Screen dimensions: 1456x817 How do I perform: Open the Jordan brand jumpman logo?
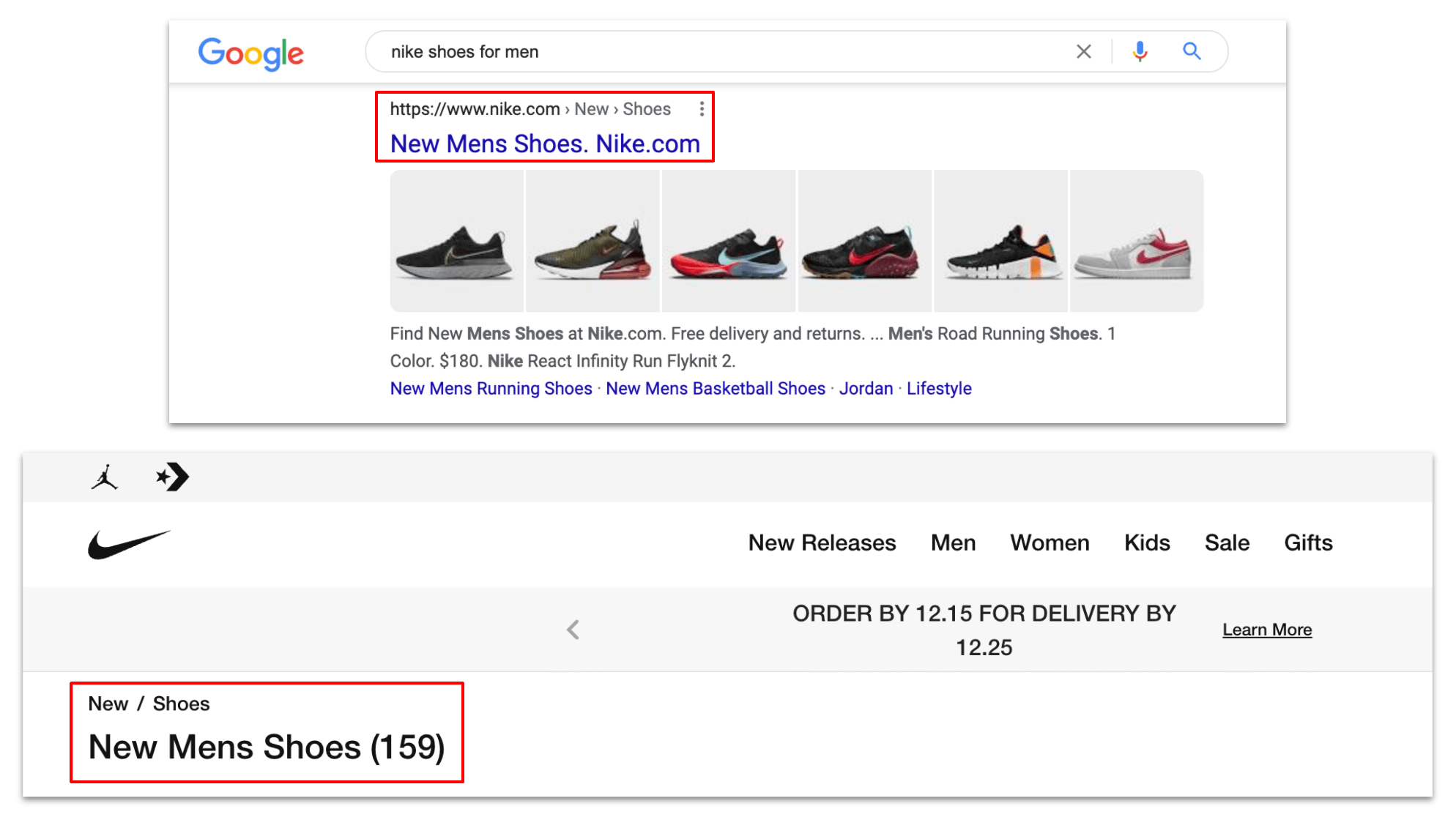[105, 477]
